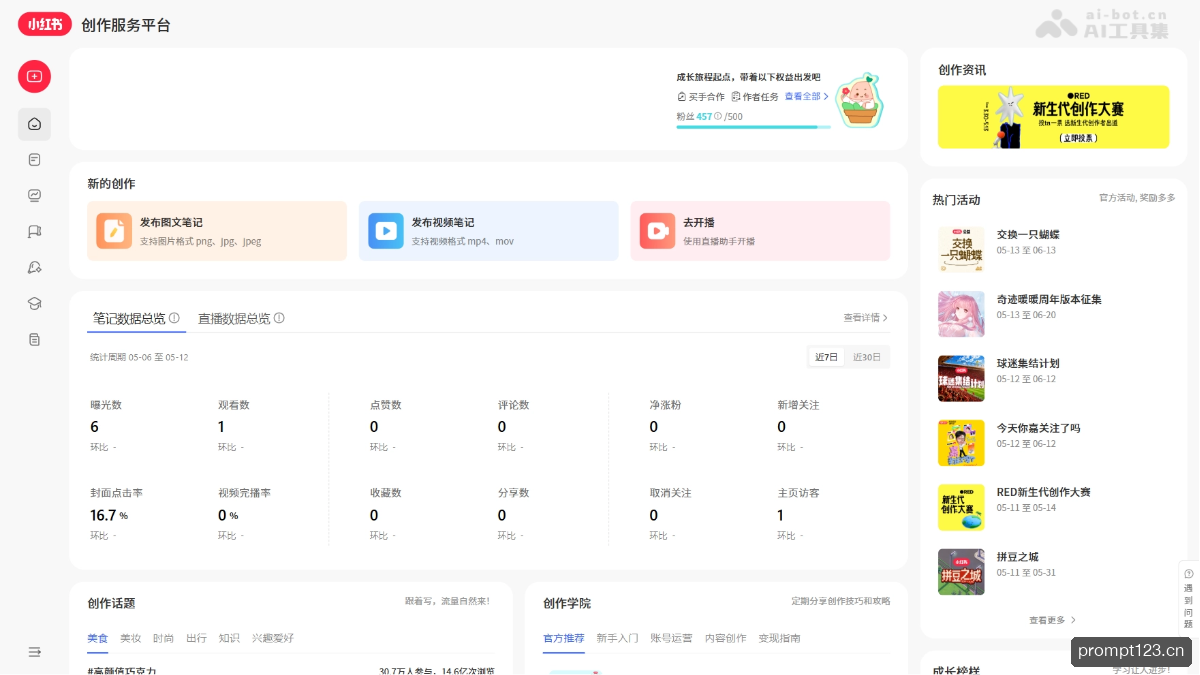This screenshot has width=1200, height=675.
Task: Select the 近30日 period toggle
Action: coord(867,357)
